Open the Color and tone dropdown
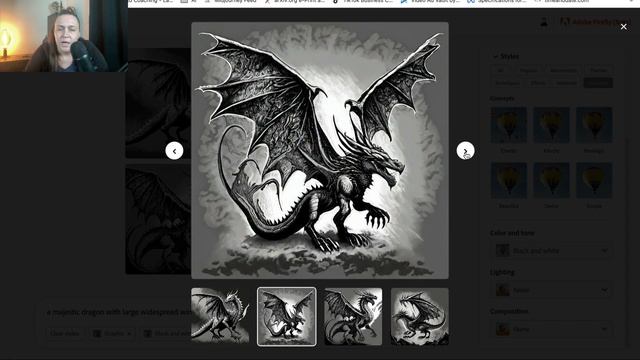The width and height of the screenshot is (640, 360). click(551, 250)
